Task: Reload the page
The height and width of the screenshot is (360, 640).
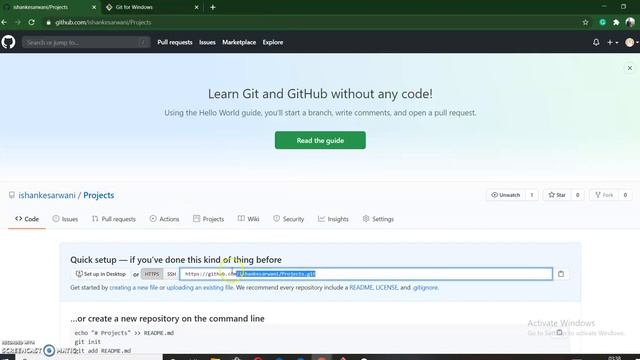Action: 31,22
